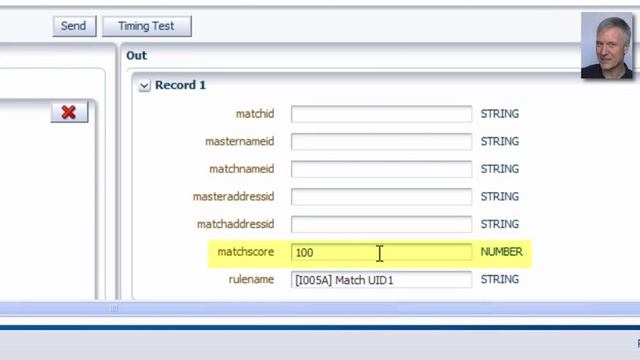
Task: Click into the matchnameid field
Action: [x=381, y=169]
